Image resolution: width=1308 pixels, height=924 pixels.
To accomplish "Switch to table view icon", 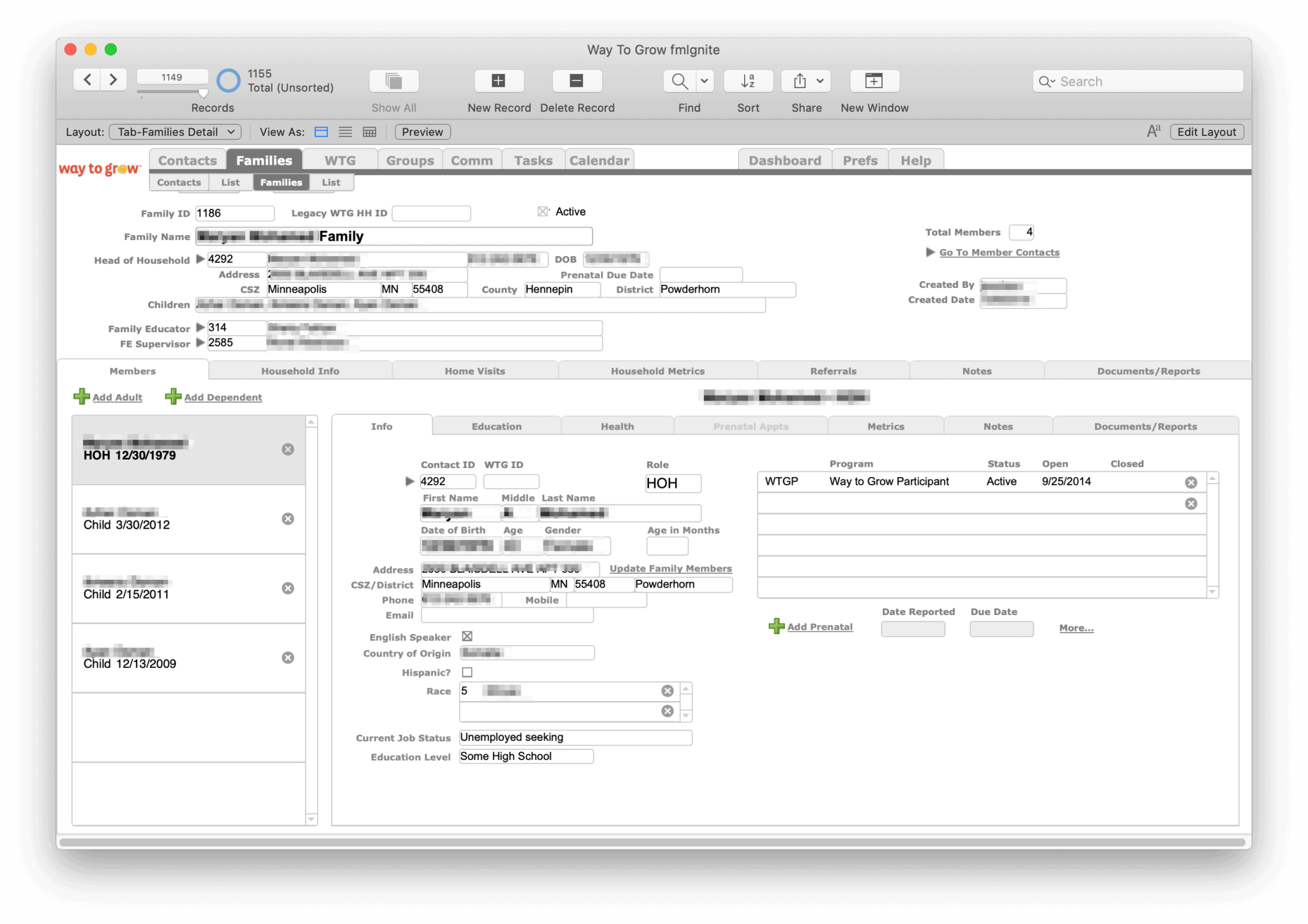I will click(x=369, y=132).
